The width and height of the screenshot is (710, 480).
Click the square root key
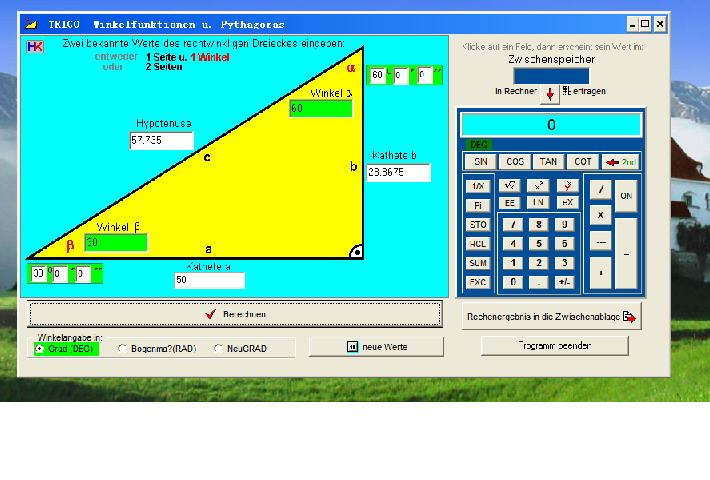[x=509, y=185]
